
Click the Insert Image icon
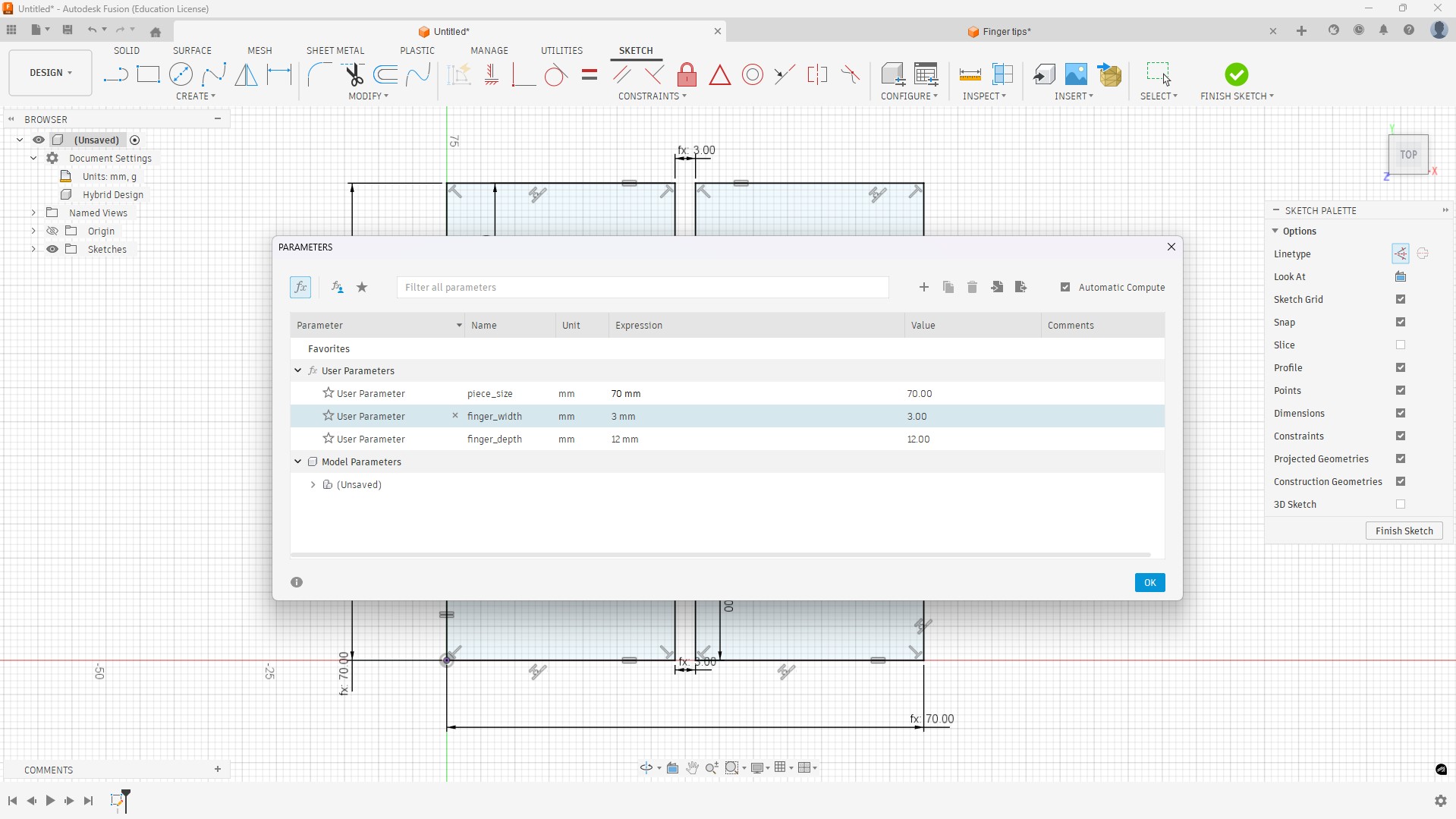pos(1076,74)
